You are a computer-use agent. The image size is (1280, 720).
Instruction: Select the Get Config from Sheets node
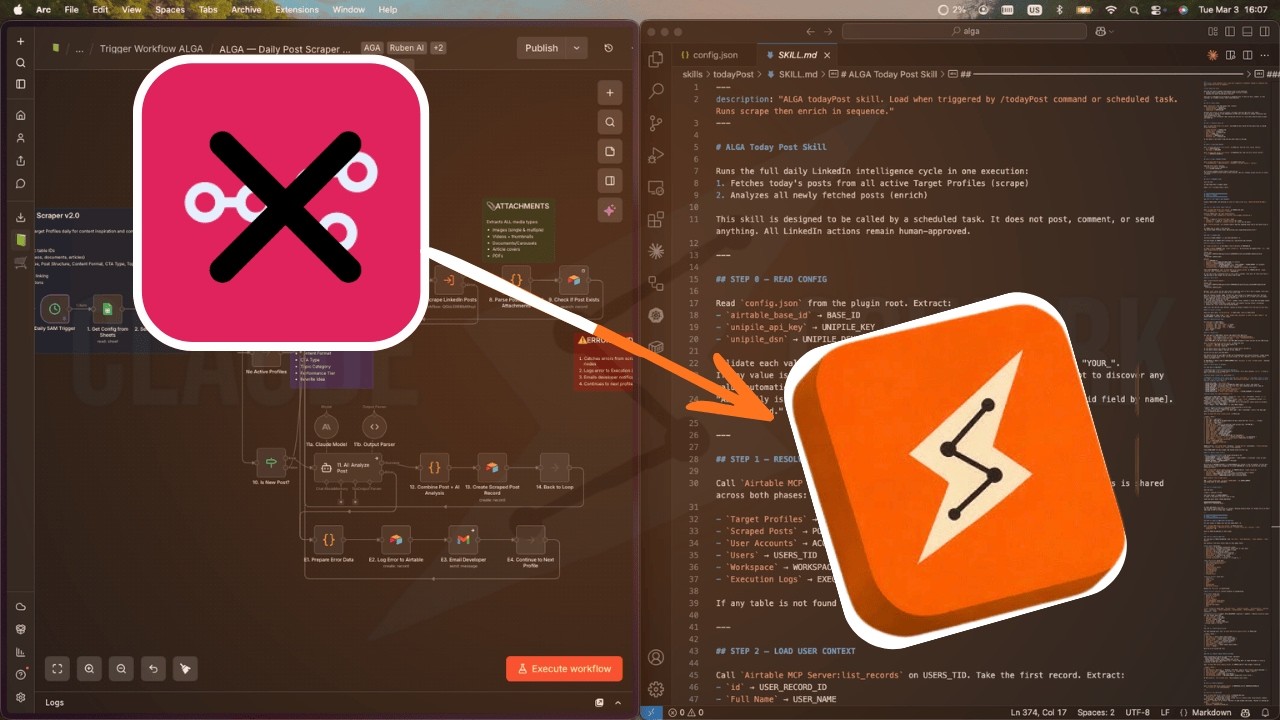[x=105, y=309]
